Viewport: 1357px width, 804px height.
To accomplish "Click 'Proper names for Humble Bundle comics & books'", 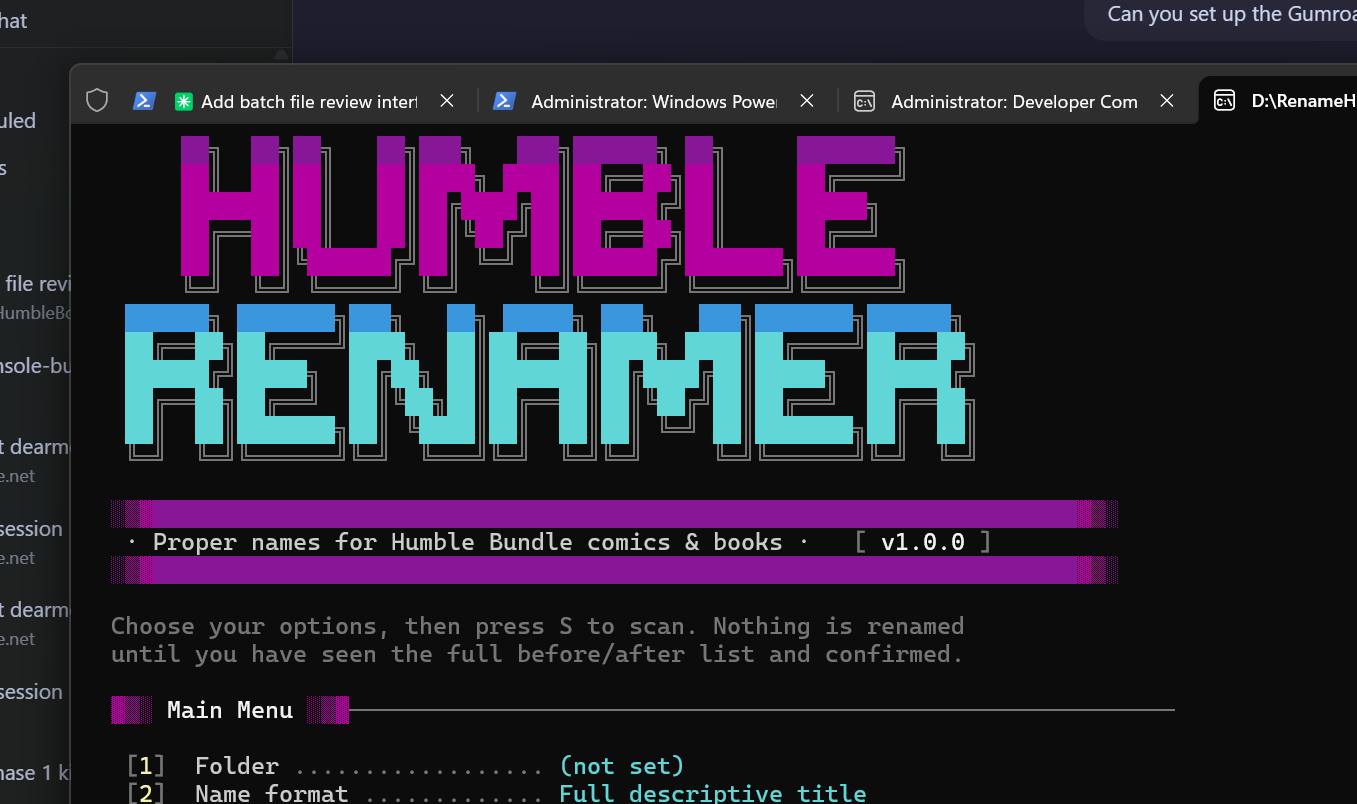I will 468,542.
